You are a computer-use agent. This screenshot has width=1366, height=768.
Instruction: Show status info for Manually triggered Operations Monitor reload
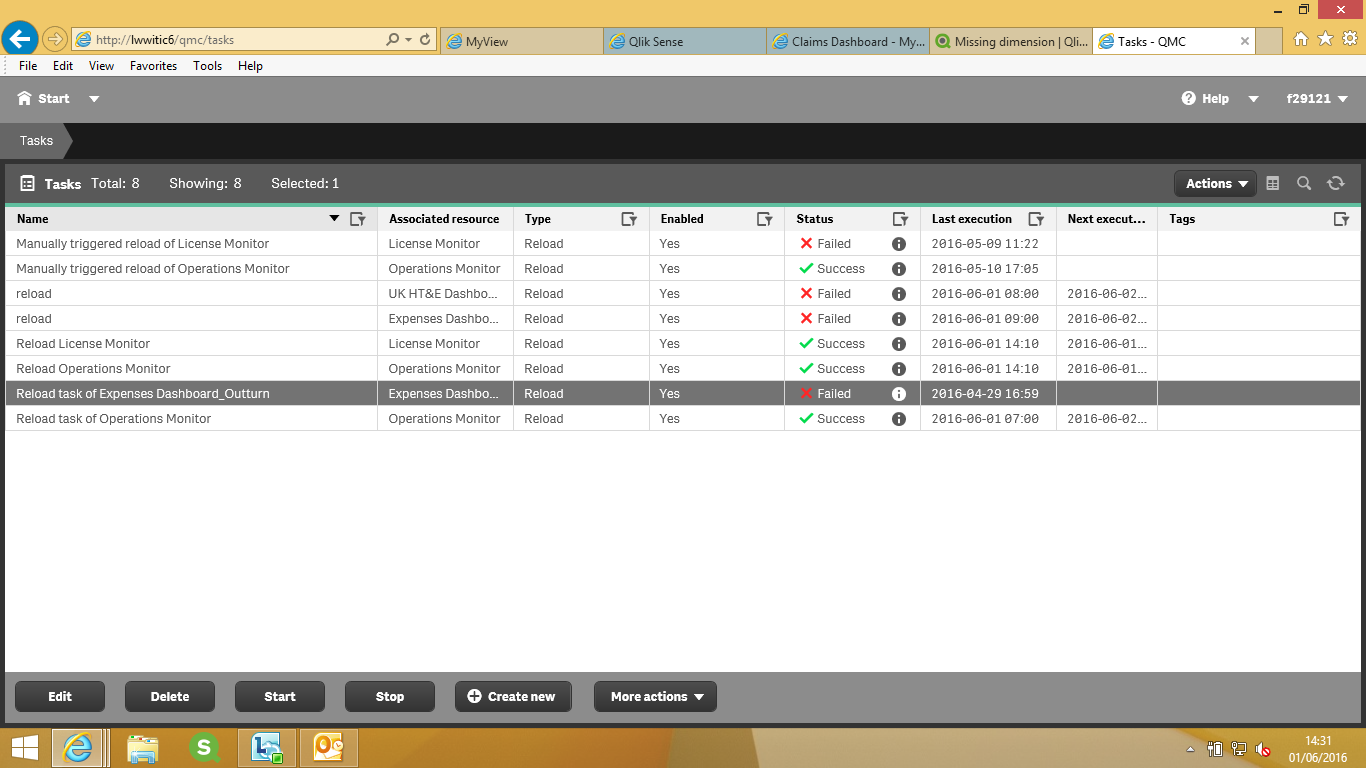pos(899,269)
